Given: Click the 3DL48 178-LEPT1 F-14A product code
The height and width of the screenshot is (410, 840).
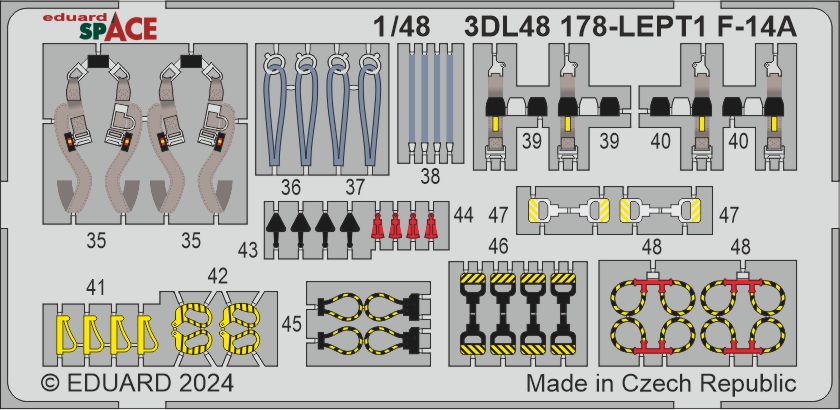Looking at the screenshot, I should pos(630,27).
